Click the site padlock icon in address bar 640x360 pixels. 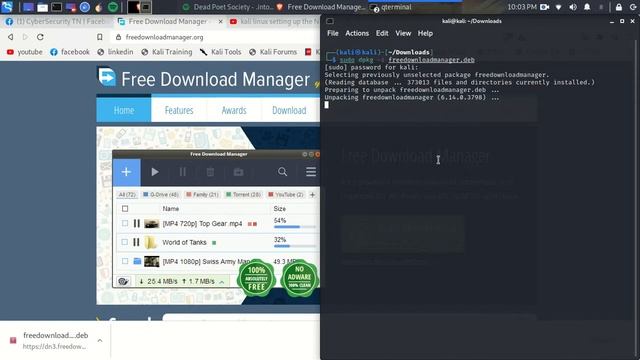point(118,37)
